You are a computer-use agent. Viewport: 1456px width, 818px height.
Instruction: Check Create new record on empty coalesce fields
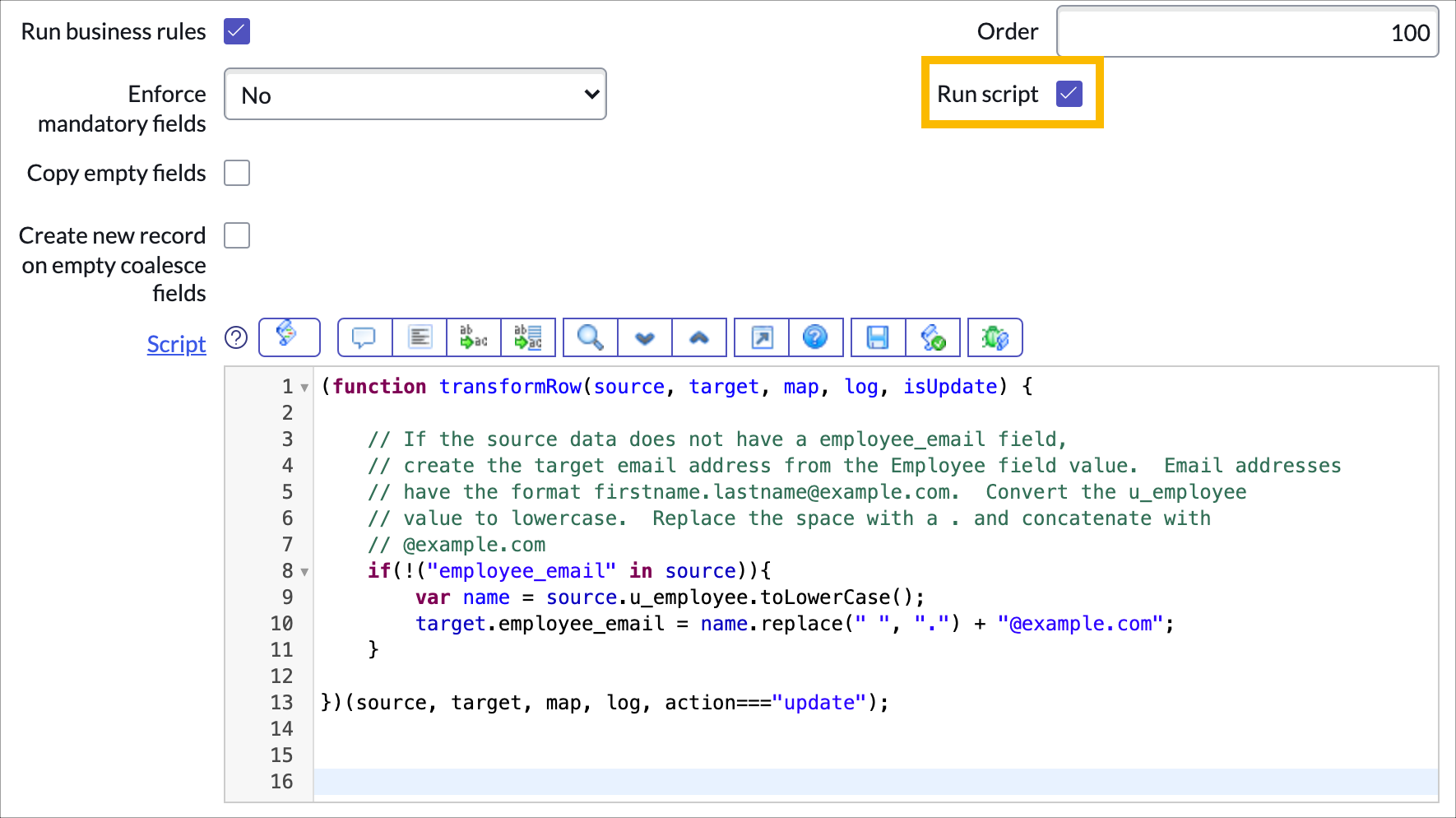237,235
